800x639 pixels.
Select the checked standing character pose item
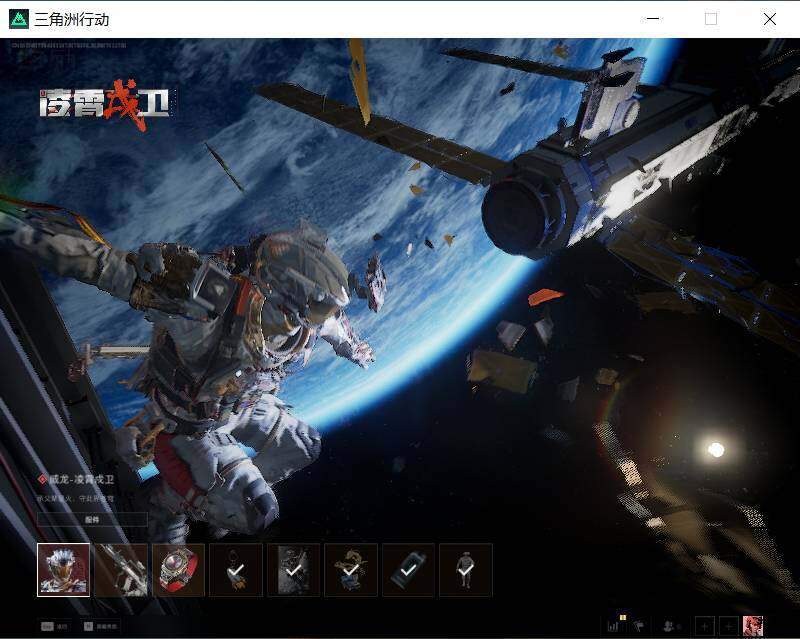(x=466, y=570)
